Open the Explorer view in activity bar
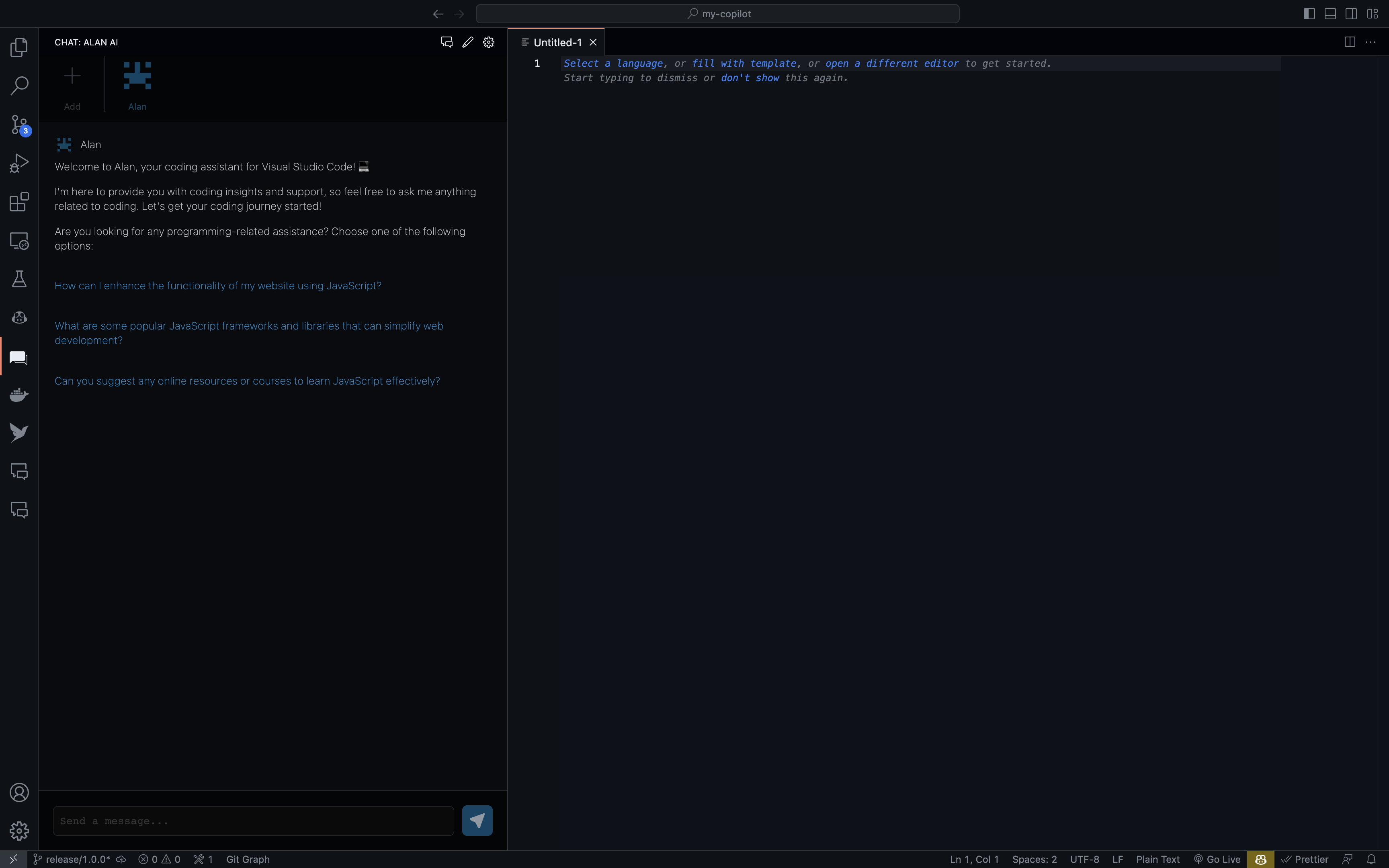Image resolution: width=1389 pixels, height=868 pixels. pyautogui.click(x=19, y=47)
